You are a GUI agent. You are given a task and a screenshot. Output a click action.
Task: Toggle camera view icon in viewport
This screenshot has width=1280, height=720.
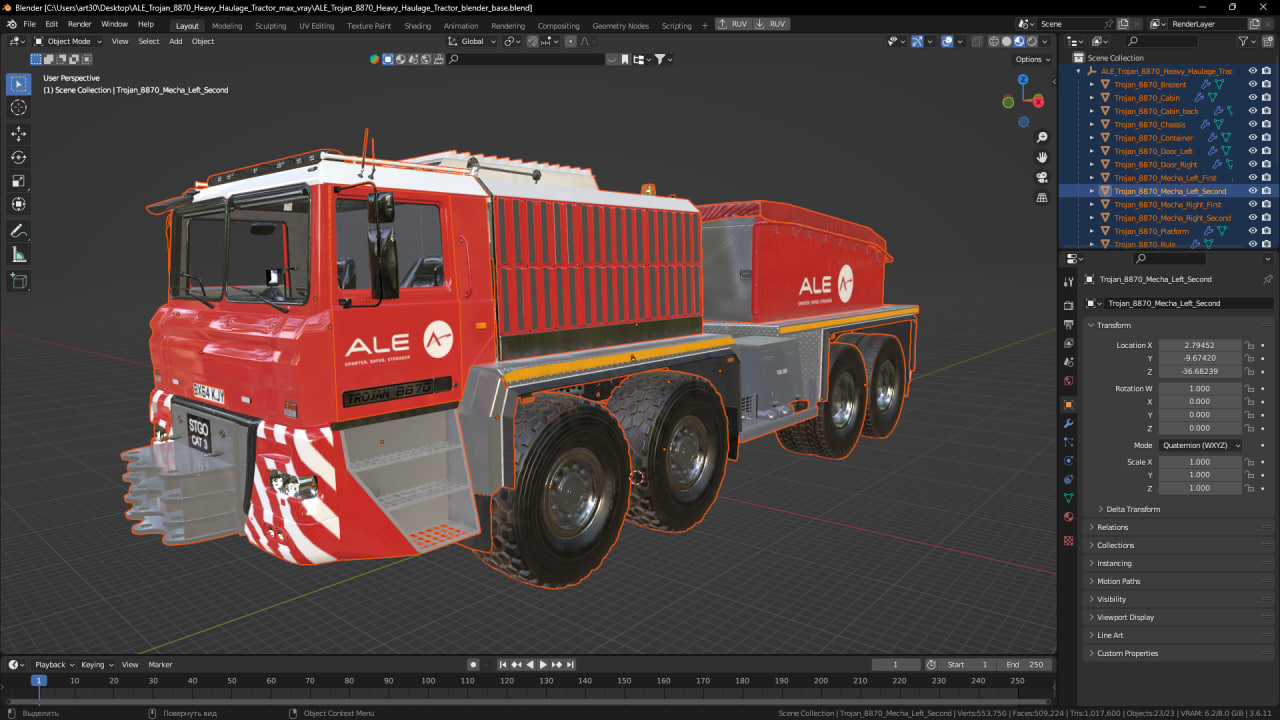point(1042,177)
